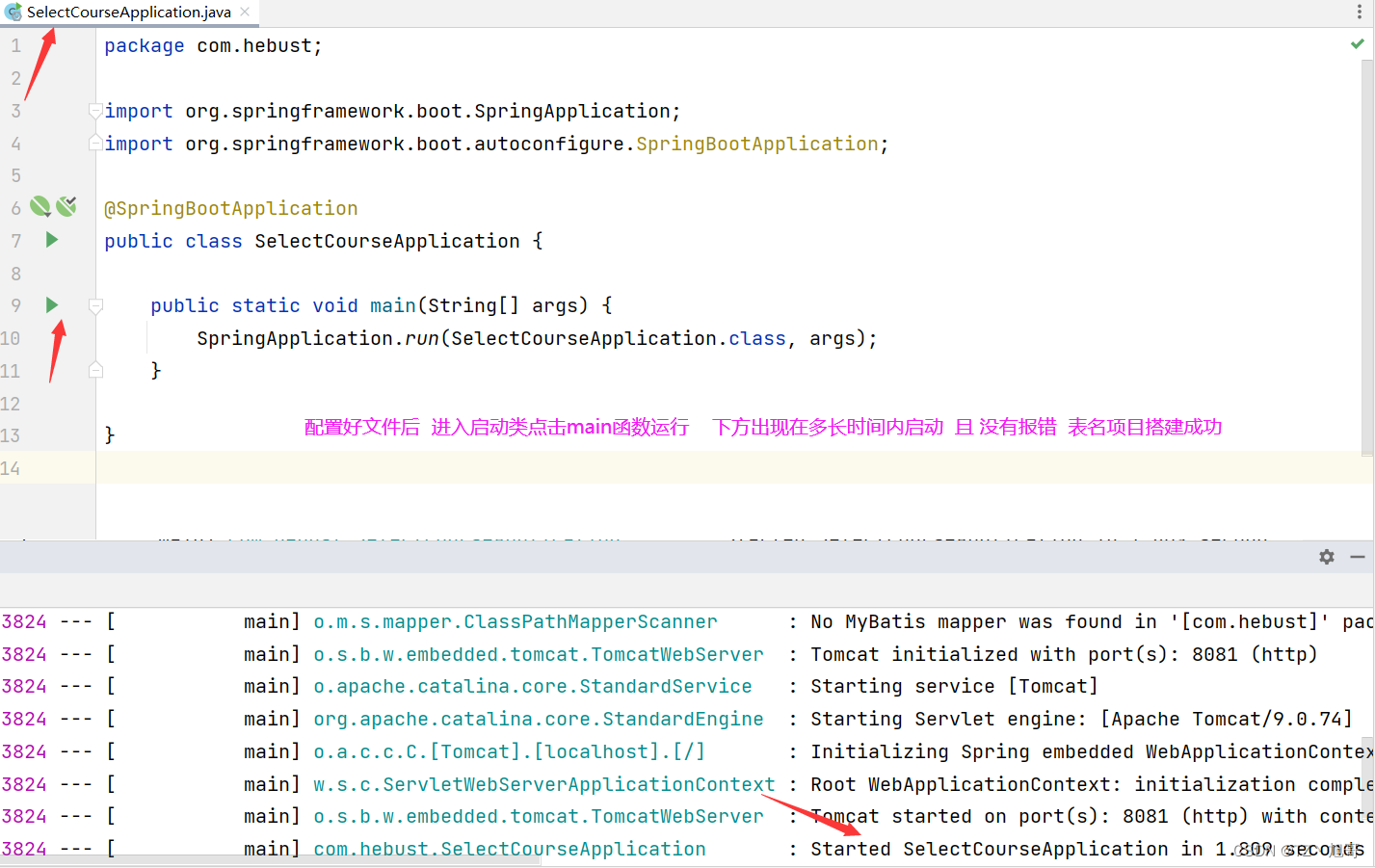Click 'package com.hebust;' on line 1
Image resolution: width=1375 pixels, height=868 pixels.
pos(213,46)
